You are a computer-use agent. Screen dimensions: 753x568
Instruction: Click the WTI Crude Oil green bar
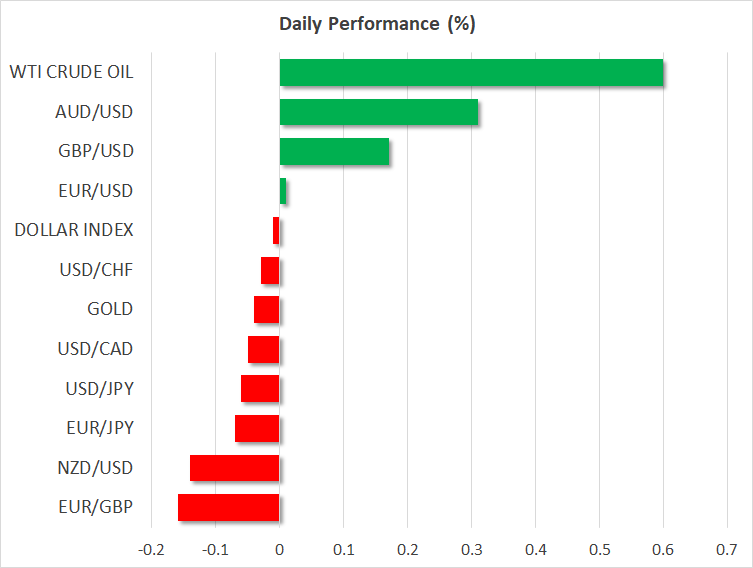click(471, 72)
